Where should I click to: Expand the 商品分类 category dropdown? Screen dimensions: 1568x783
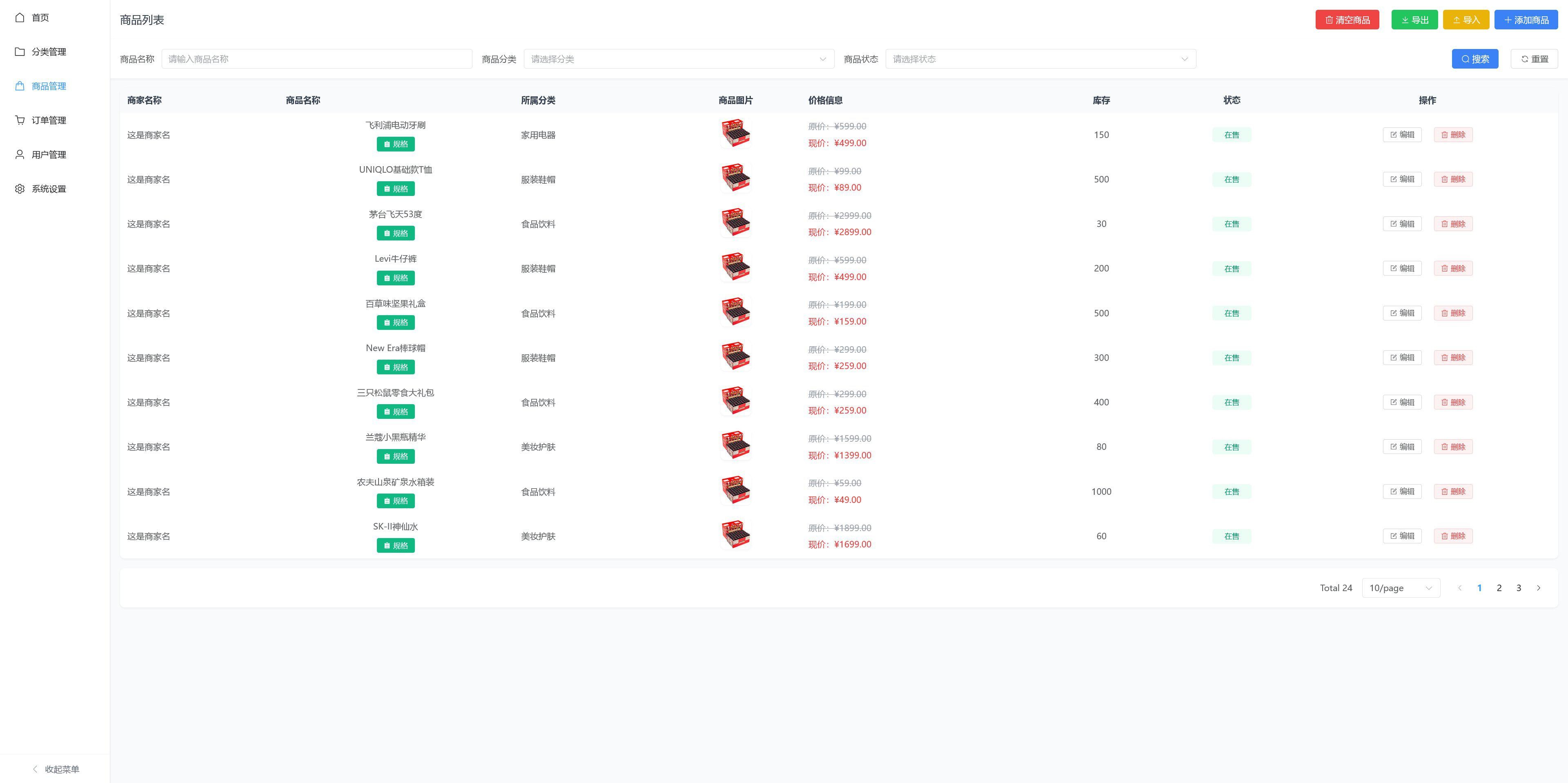tap(678, 59)
